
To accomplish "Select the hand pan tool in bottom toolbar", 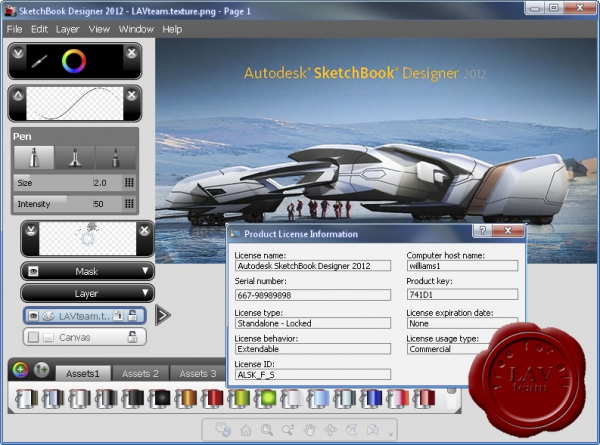I will [309, 430].
